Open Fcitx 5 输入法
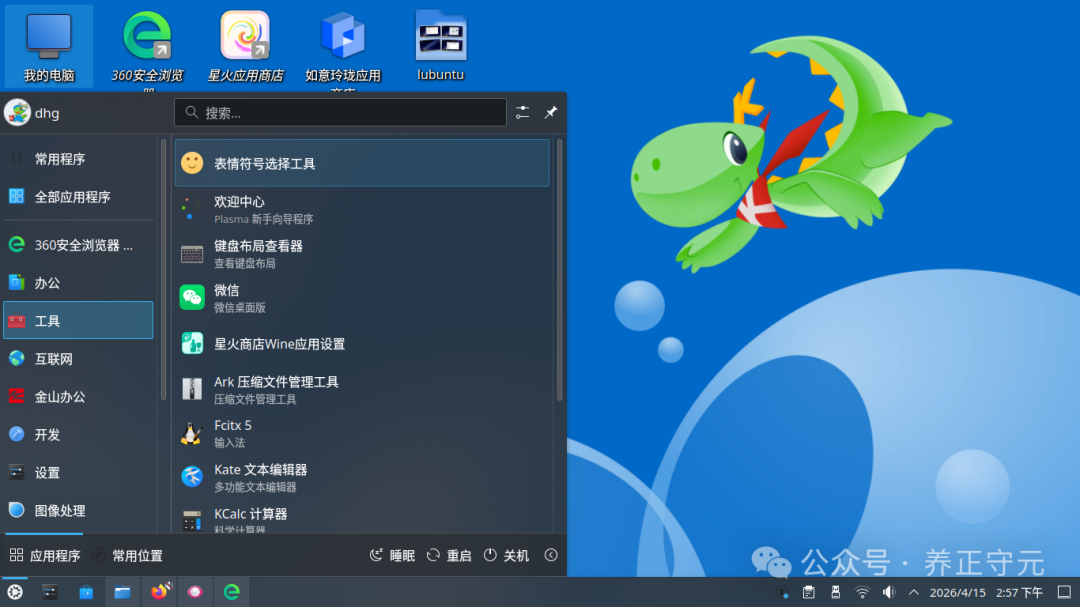The width and height of the screenshot is (1080, 607). coord(362,433)
